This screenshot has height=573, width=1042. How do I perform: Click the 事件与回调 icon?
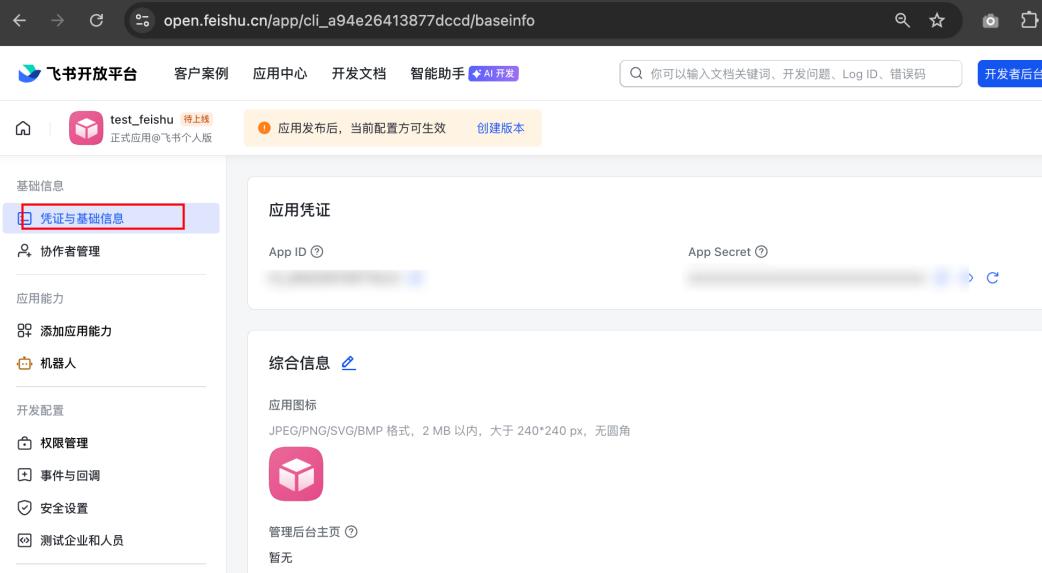(x=25, y=475)
